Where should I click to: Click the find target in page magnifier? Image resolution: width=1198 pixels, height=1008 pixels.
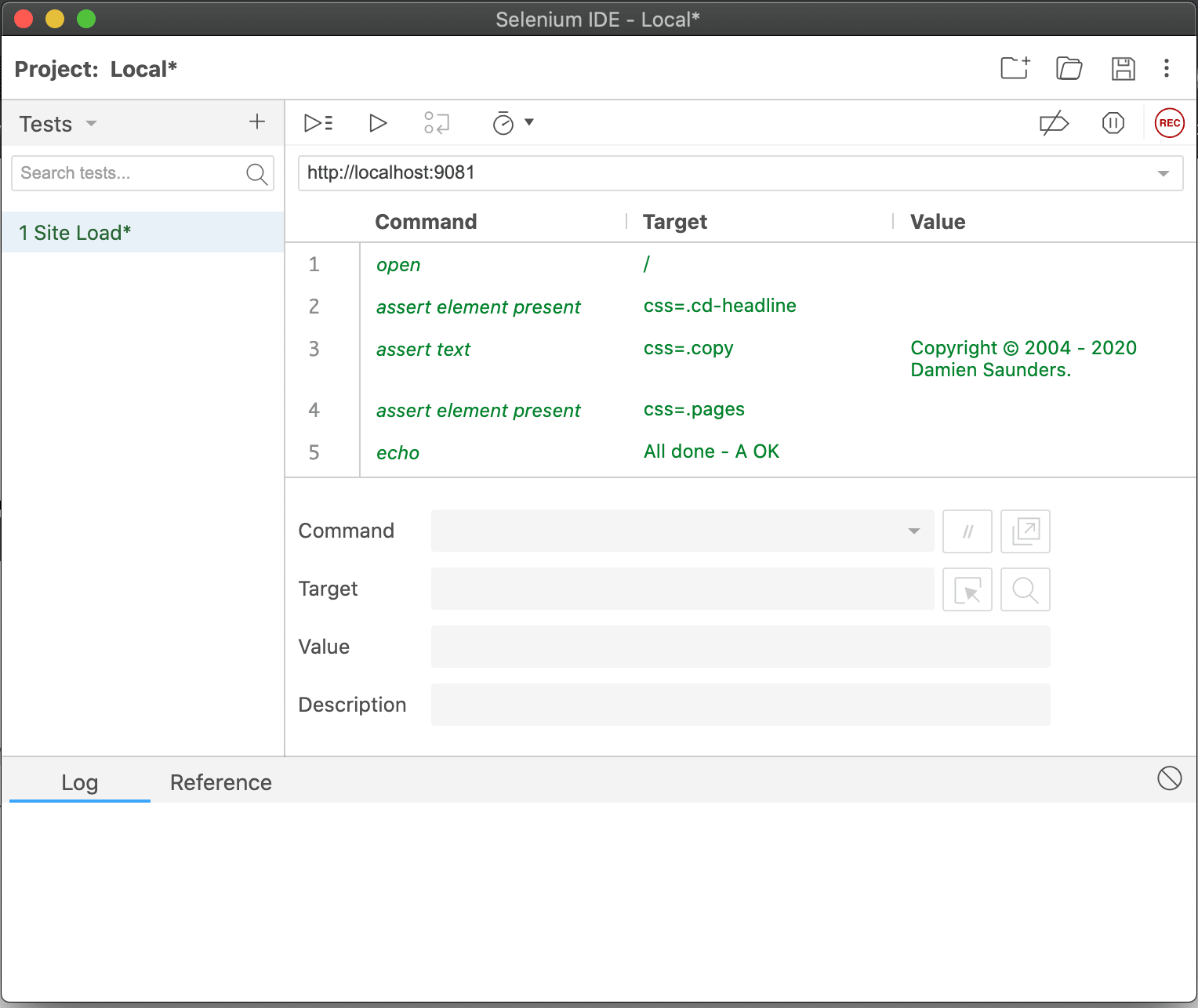coord(1026,589)
